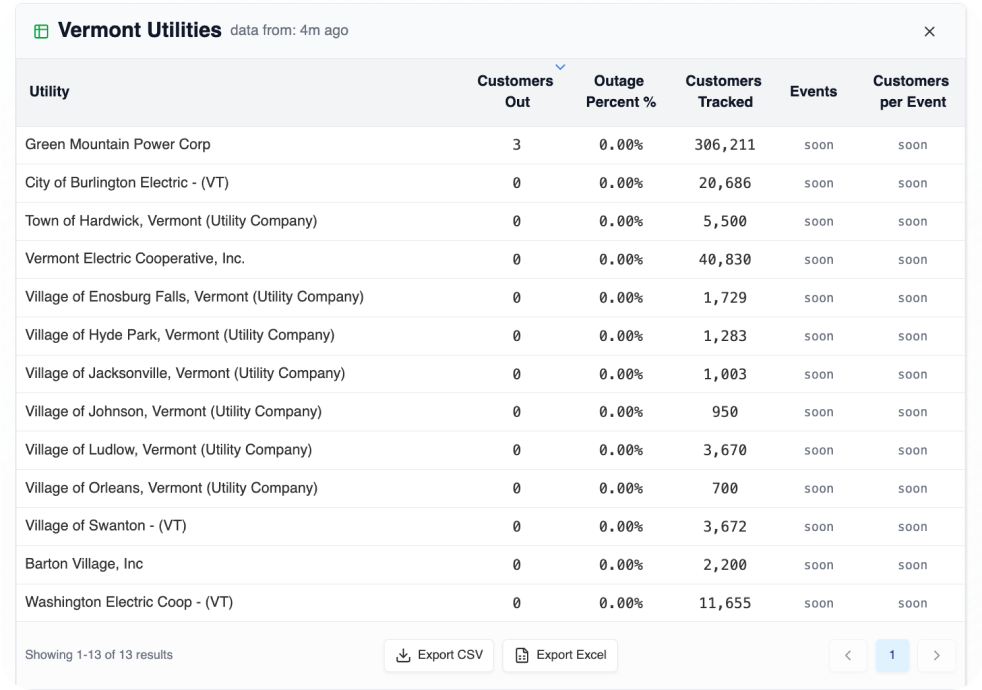Click the green table icon beside Vermont Utilities
Image resolution: width=982 pixels, height=690 pixels.
point(41,31)
